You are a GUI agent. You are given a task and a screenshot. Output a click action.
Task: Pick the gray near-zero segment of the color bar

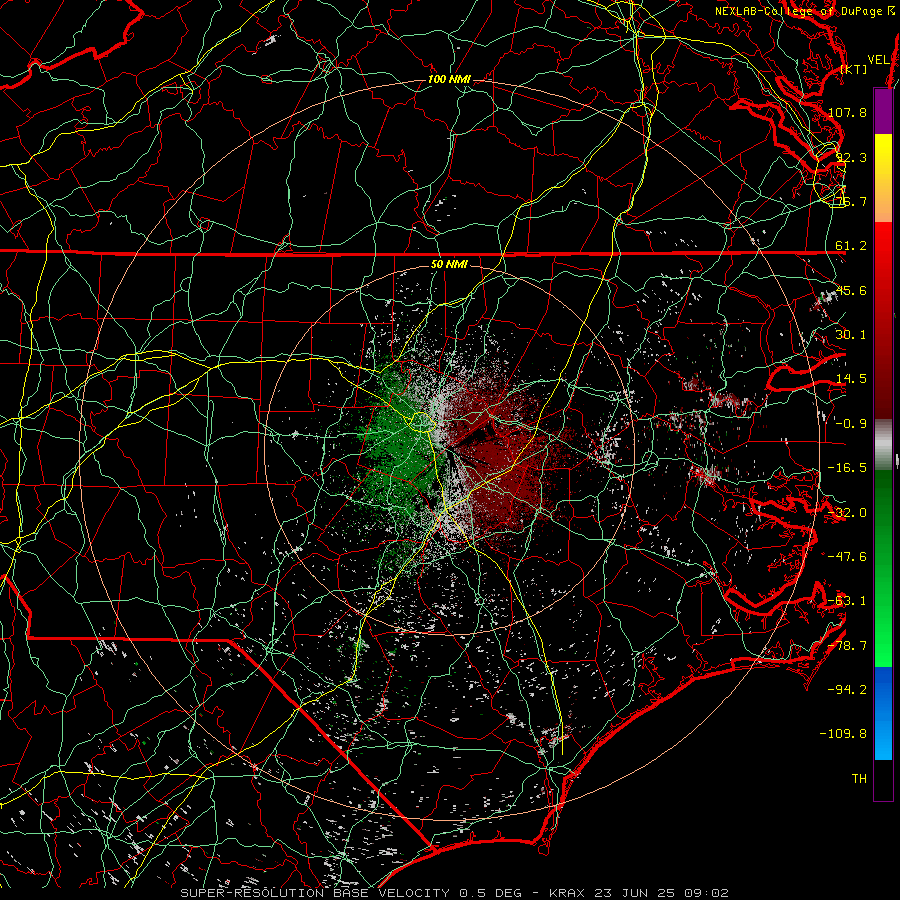click(883, 445)
